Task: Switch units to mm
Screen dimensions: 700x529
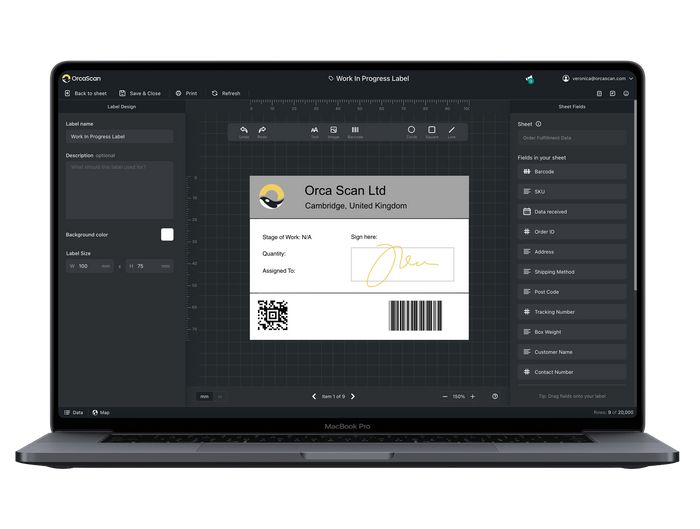Action: [204, 396]
